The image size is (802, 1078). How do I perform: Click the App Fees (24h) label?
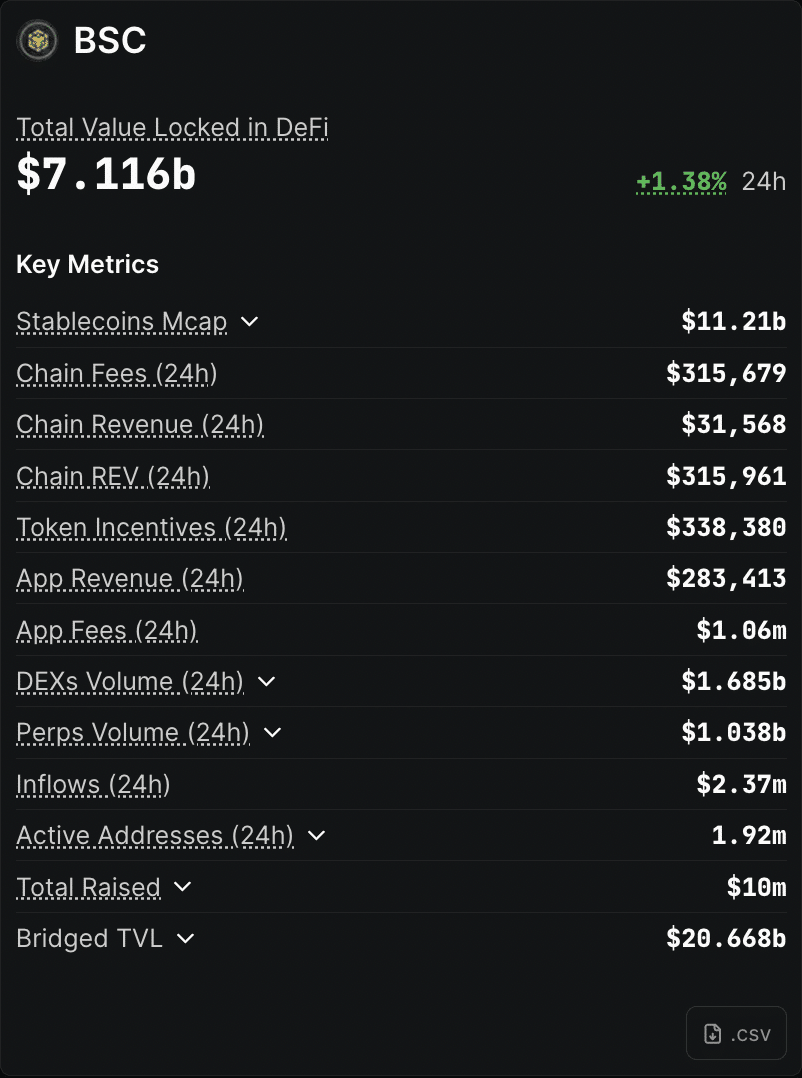point(107,631)
